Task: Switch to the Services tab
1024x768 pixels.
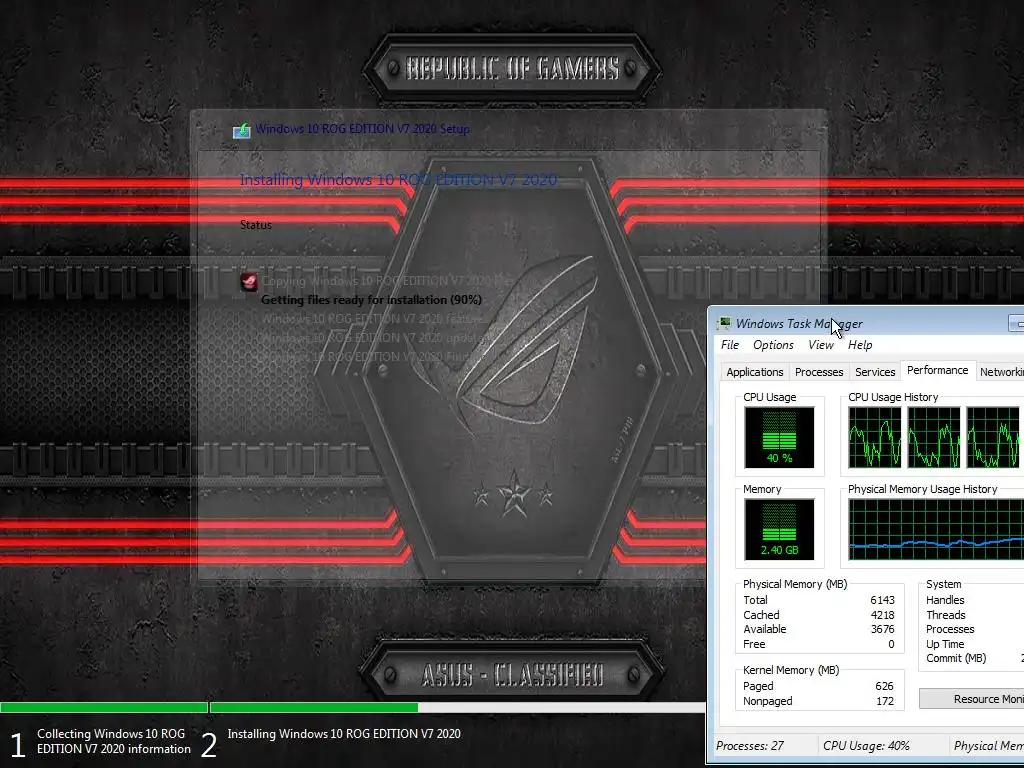Action: click(875, 372)
